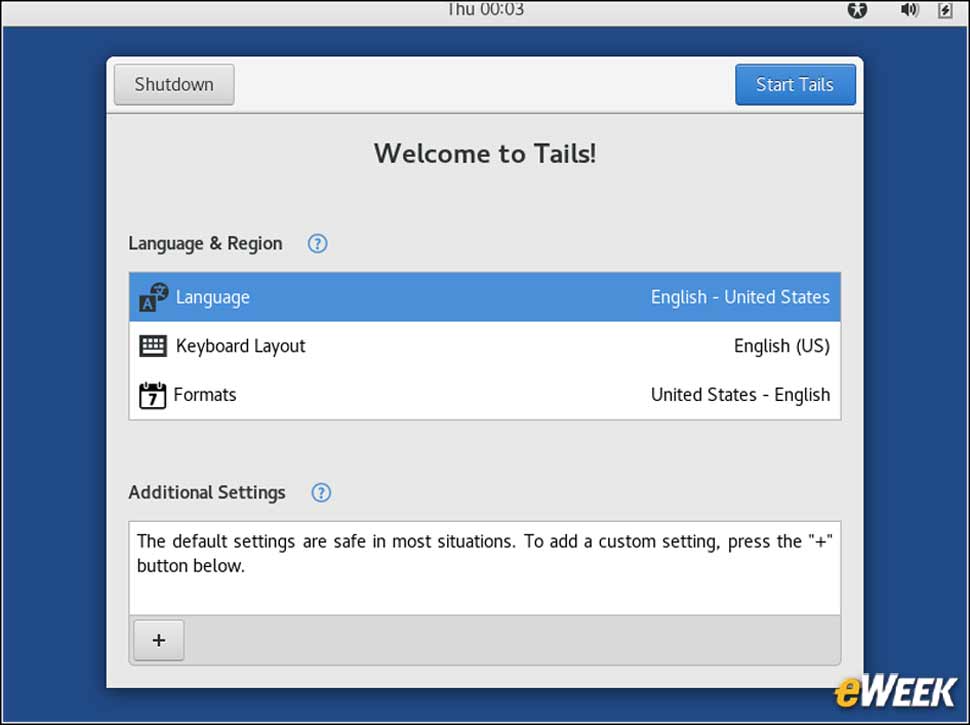Image resolution: width=970 pixels, height=725 pixels.
Task: Click the 'Language & Region' heading
Action: pos(205,244)
